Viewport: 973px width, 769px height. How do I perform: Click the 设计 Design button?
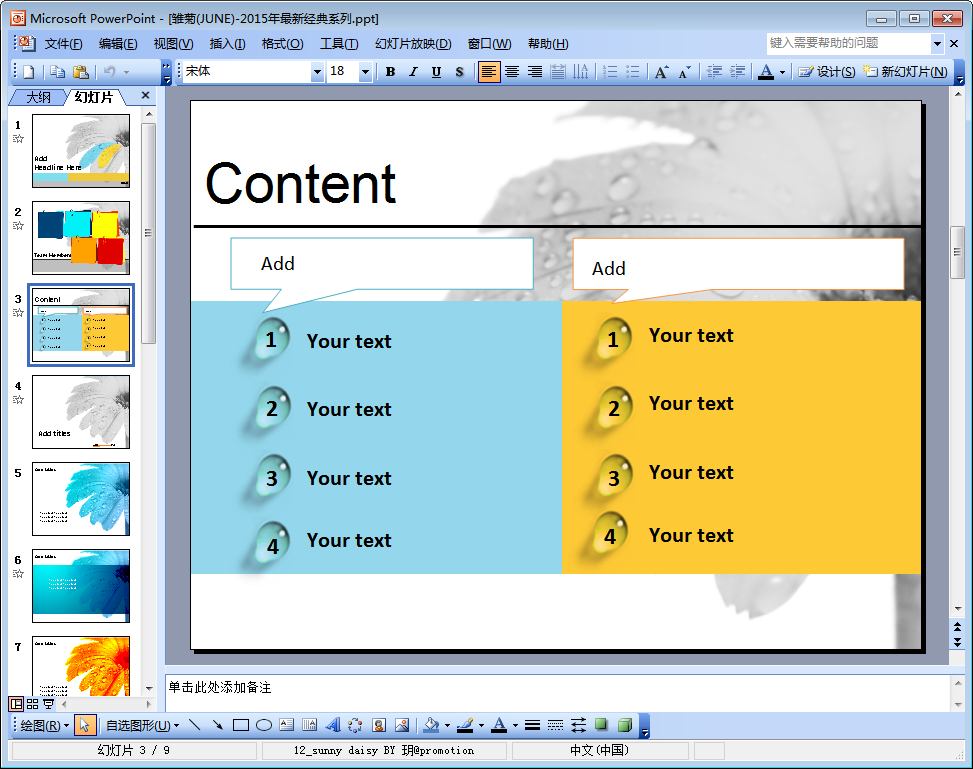click(827, 72)
